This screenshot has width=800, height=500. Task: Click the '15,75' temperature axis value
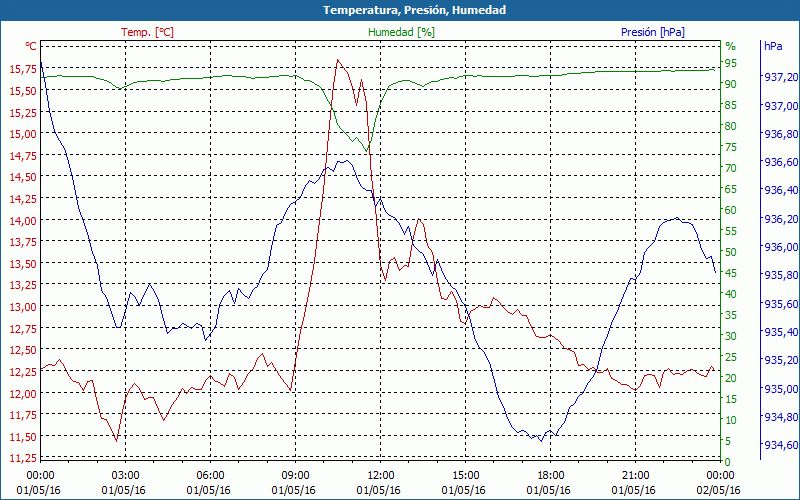point(23,69)
